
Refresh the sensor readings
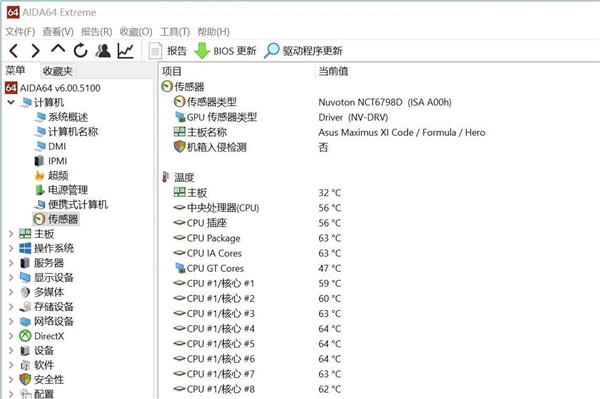pos(80,50)
